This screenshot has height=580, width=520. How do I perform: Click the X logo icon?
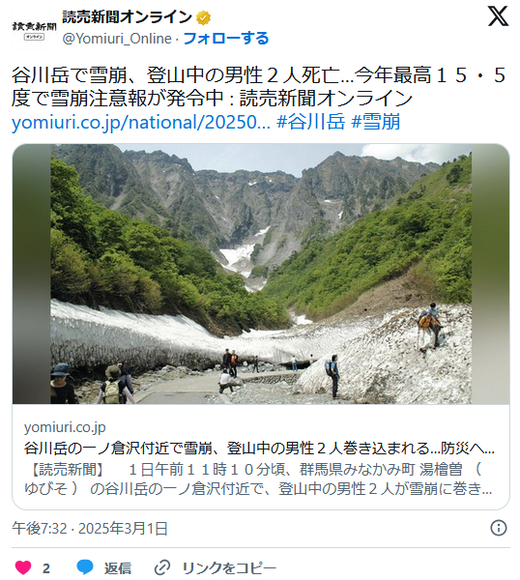497,16
